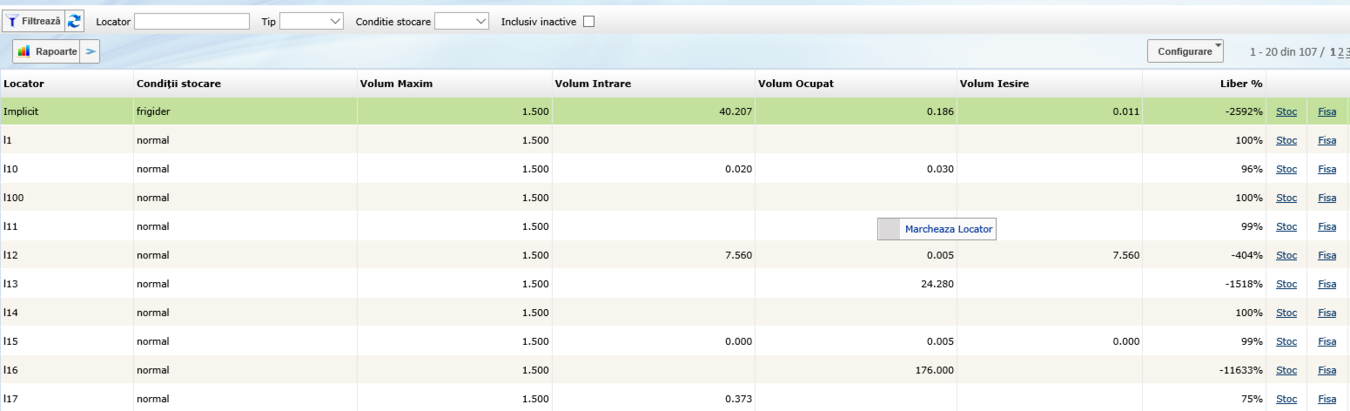Open the Configurare dropdown button
The width and height of the screenshot is (1350, 411).
click(1185, 51)
